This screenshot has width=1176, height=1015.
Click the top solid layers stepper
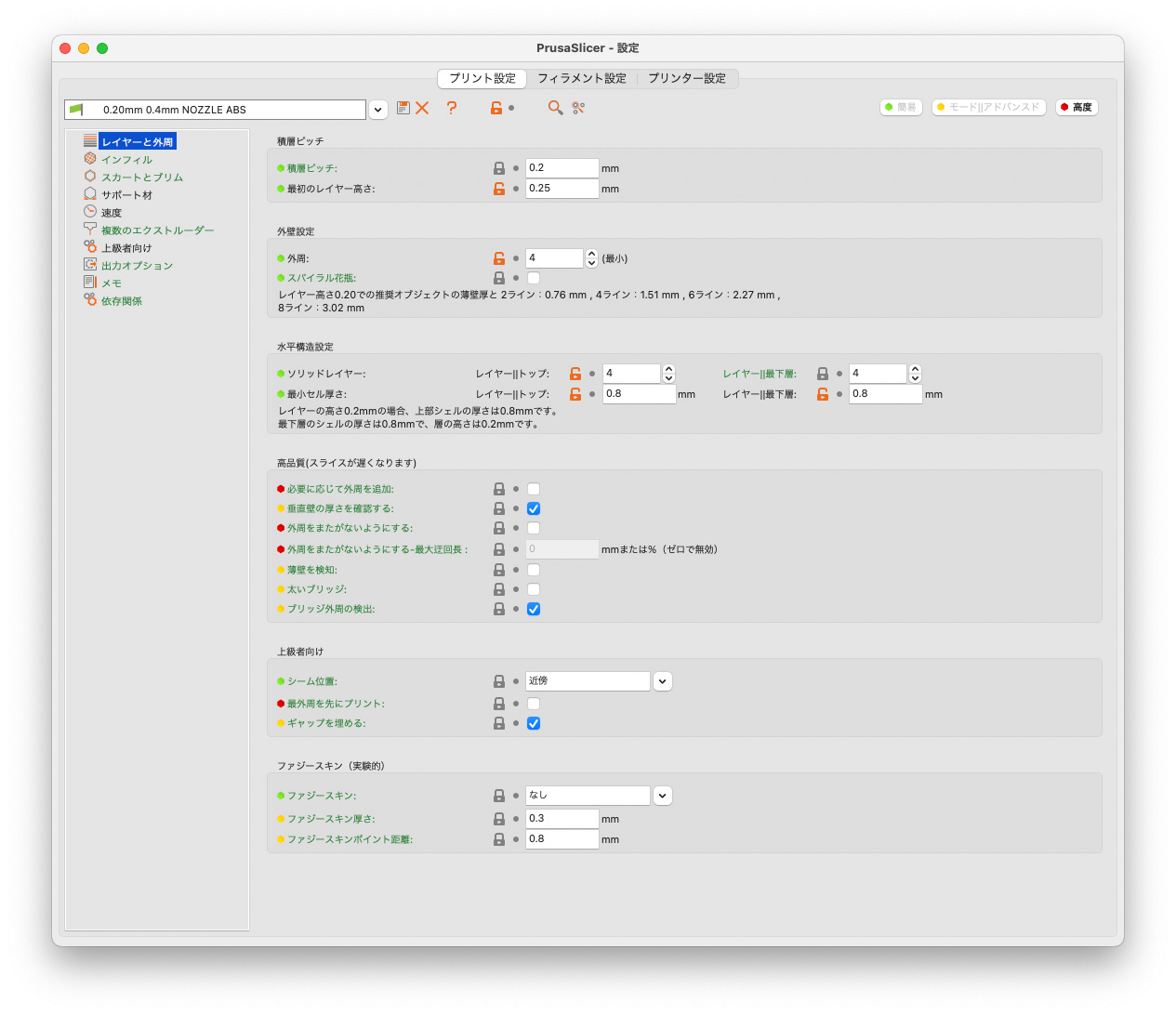point(668,374)
